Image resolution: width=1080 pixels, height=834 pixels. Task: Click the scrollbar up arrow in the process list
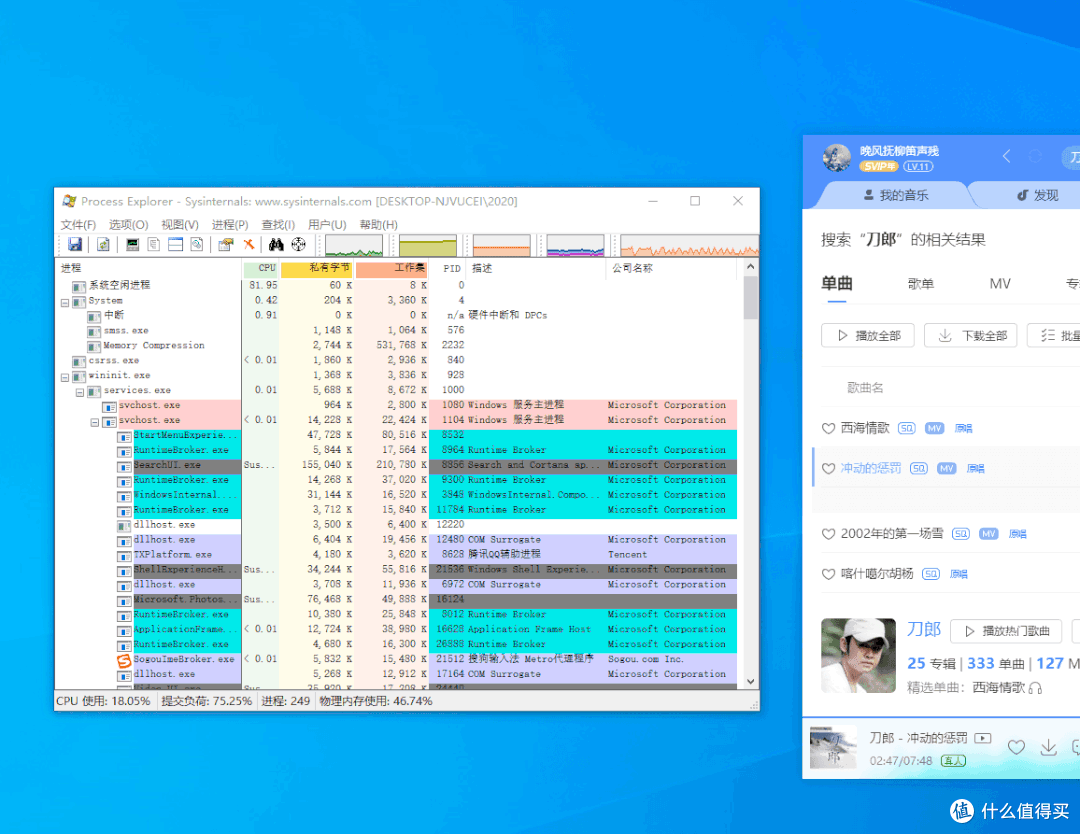tap(751, 267)
